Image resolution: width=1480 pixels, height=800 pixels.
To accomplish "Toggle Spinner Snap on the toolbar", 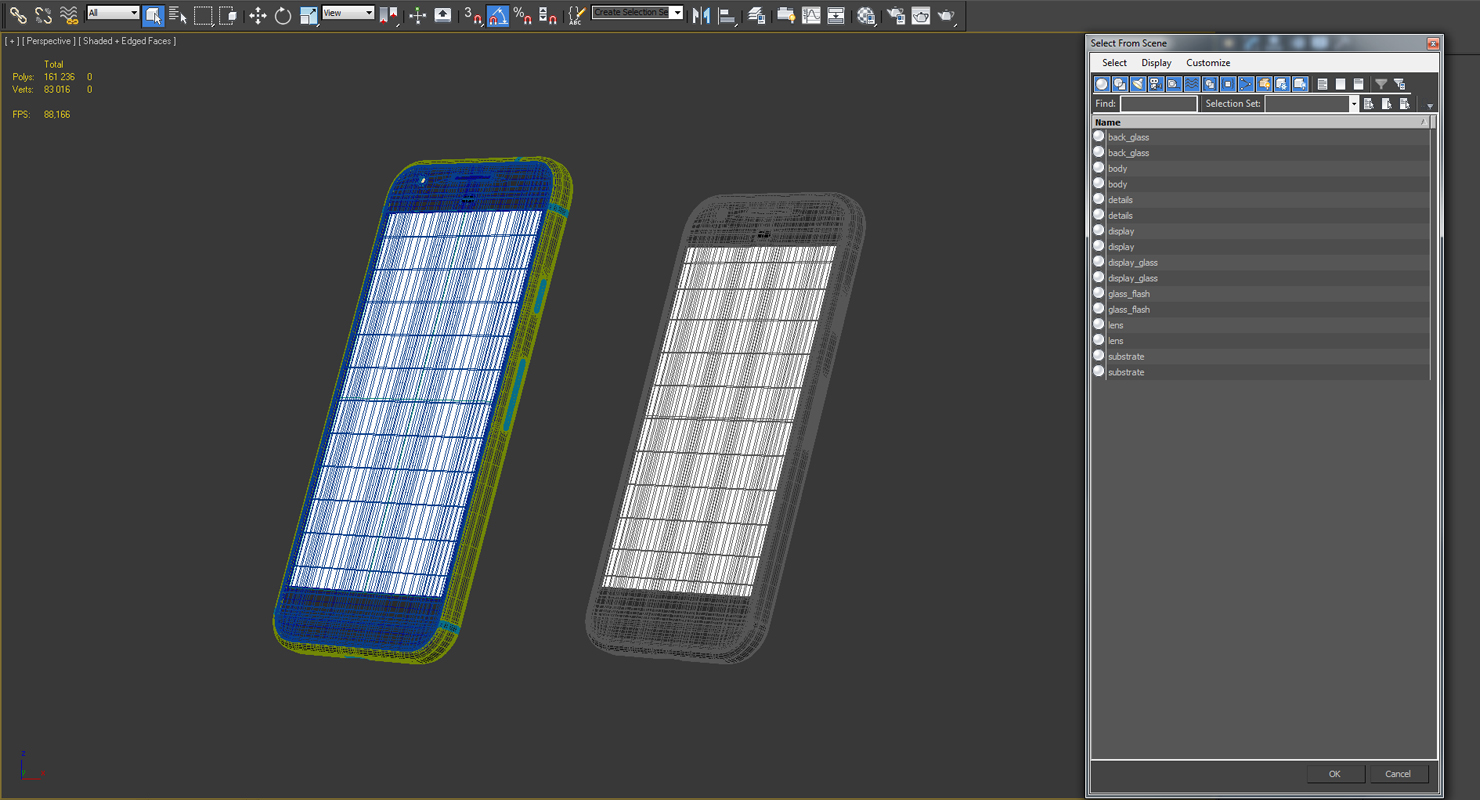I will click(x=548, y=15).
